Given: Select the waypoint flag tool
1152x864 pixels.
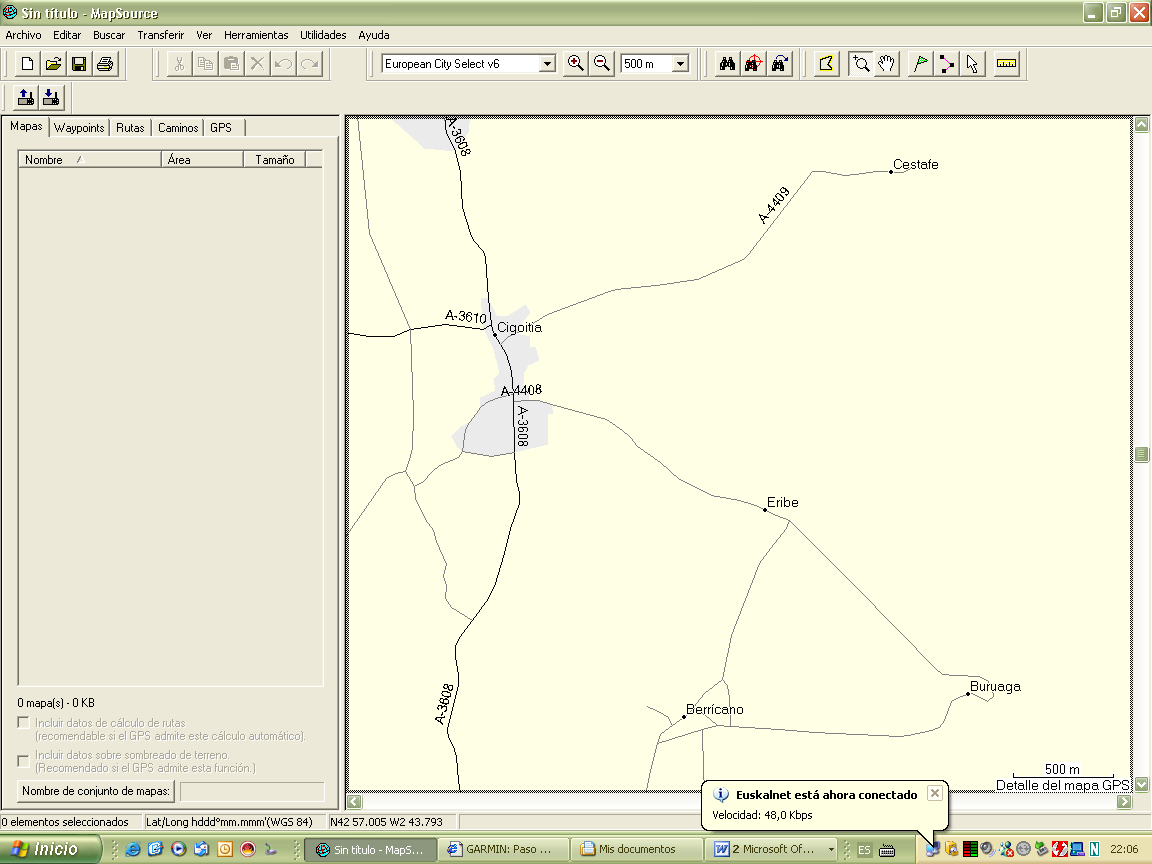Looking at the screenshot, I should point(920,64).
